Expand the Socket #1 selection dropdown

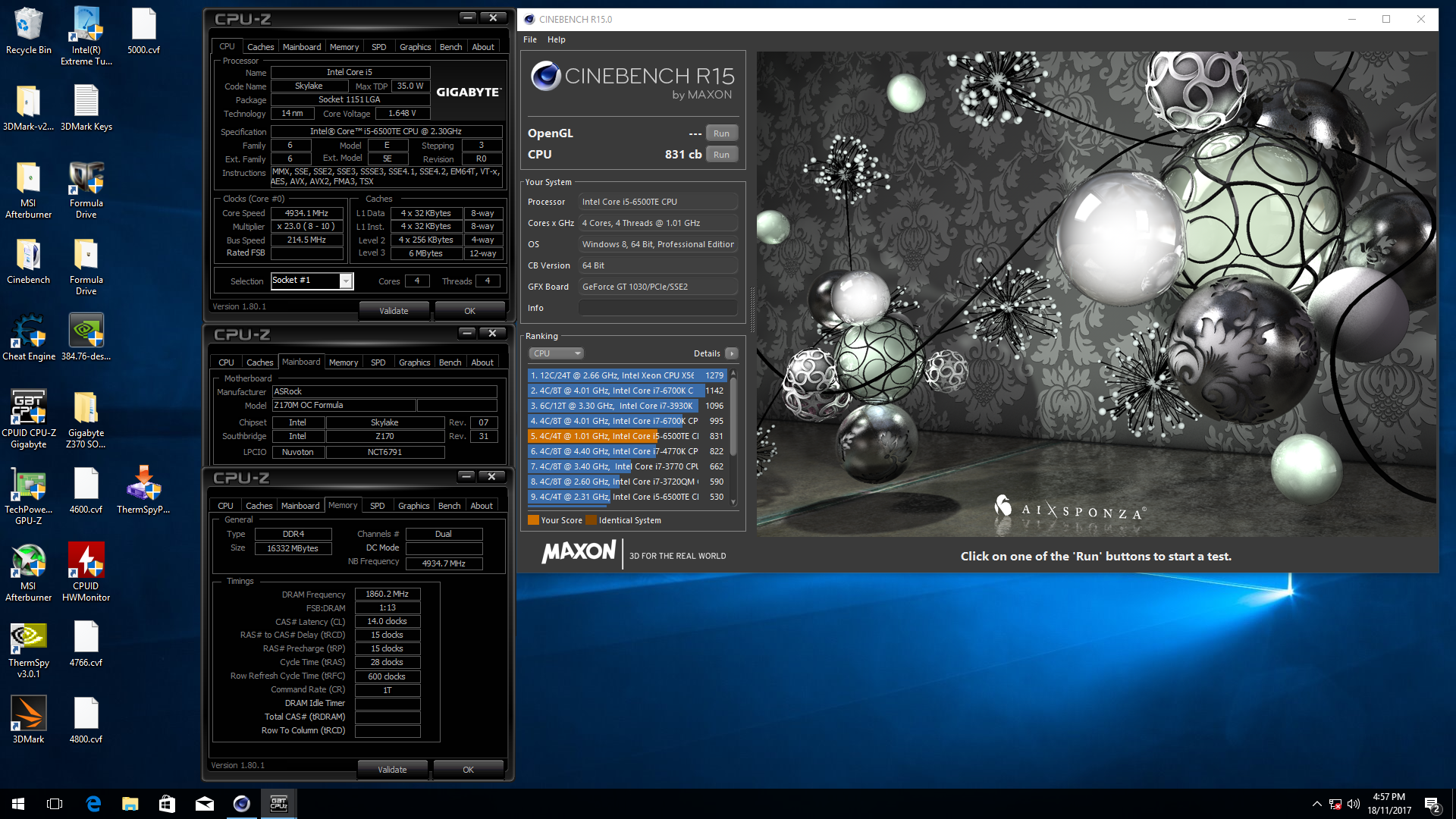(346, 281)
